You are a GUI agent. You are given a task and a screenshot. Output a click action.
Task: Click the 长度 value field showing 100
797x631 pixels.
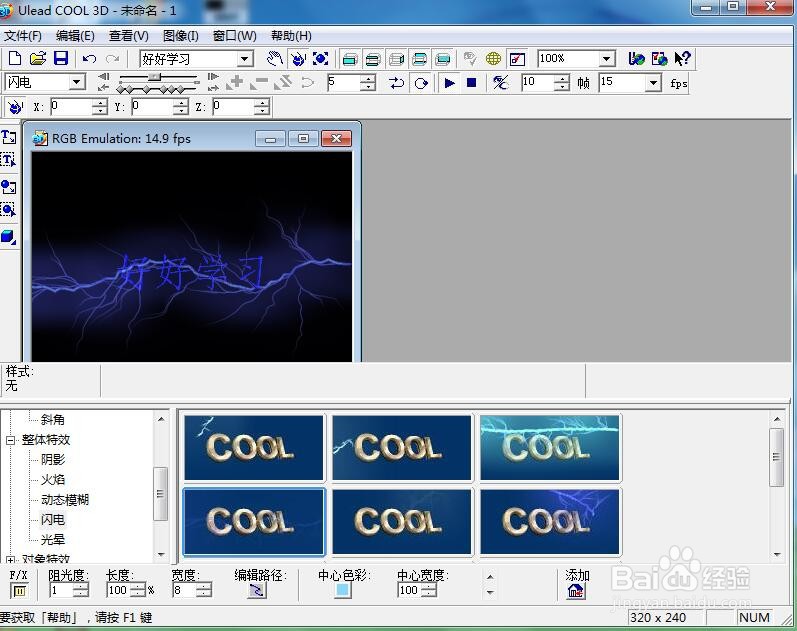[119, 590]
